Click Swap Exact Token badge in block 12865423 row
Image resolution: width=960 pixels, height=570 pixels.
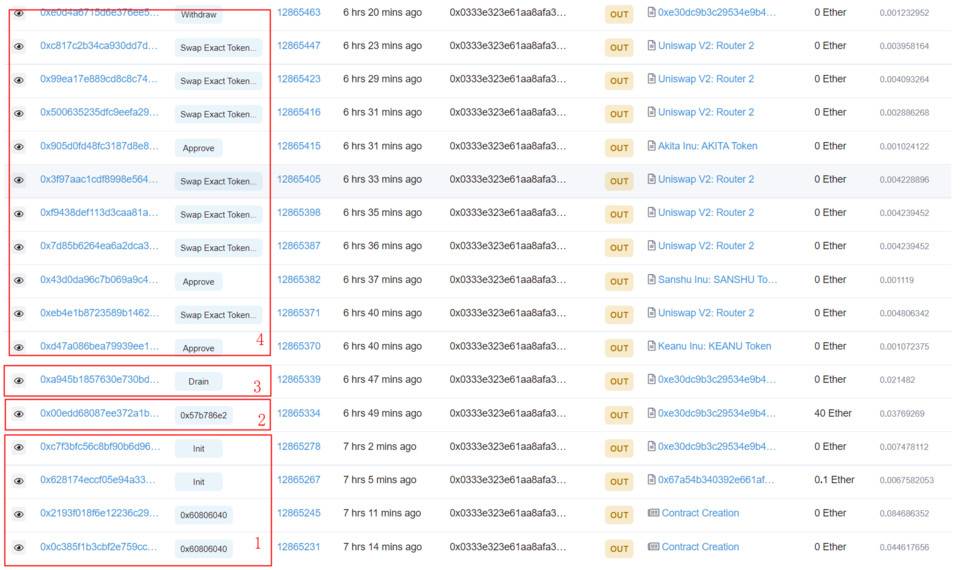click(218, 81)
